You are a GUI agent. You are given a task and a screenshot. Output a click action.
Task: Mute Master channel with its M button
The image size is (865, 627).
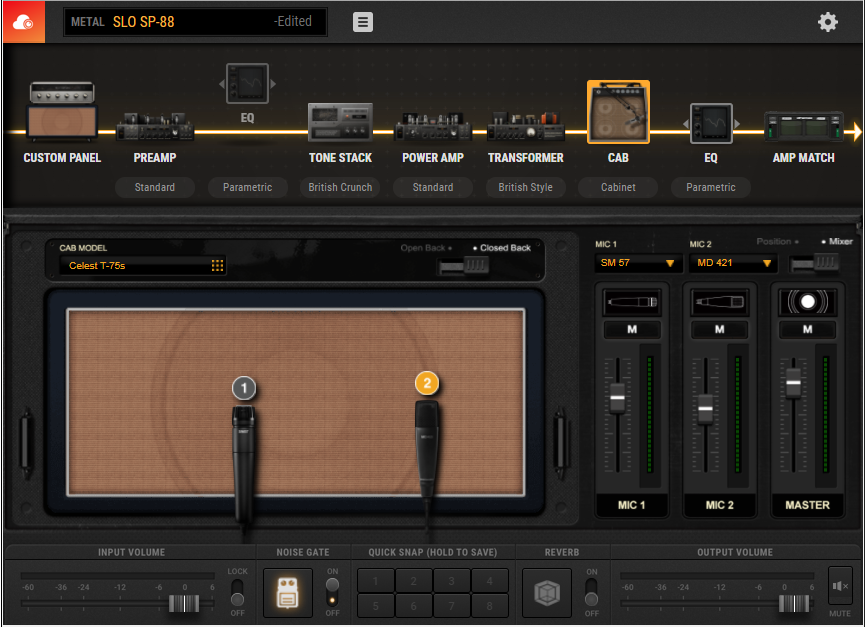click(x=807, y=329)
